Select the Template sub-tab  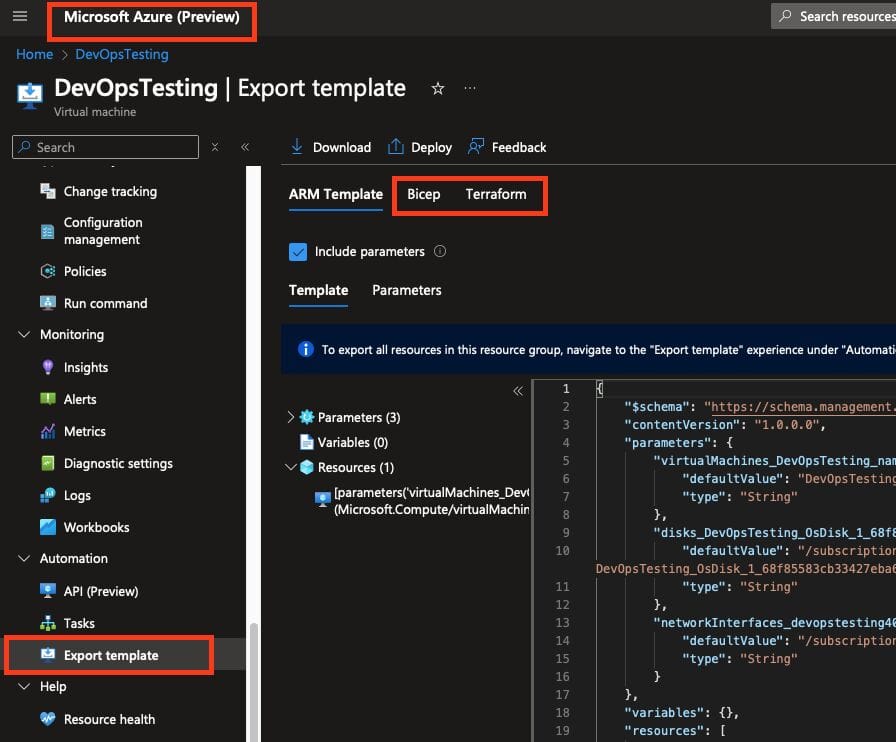[318, 290]
